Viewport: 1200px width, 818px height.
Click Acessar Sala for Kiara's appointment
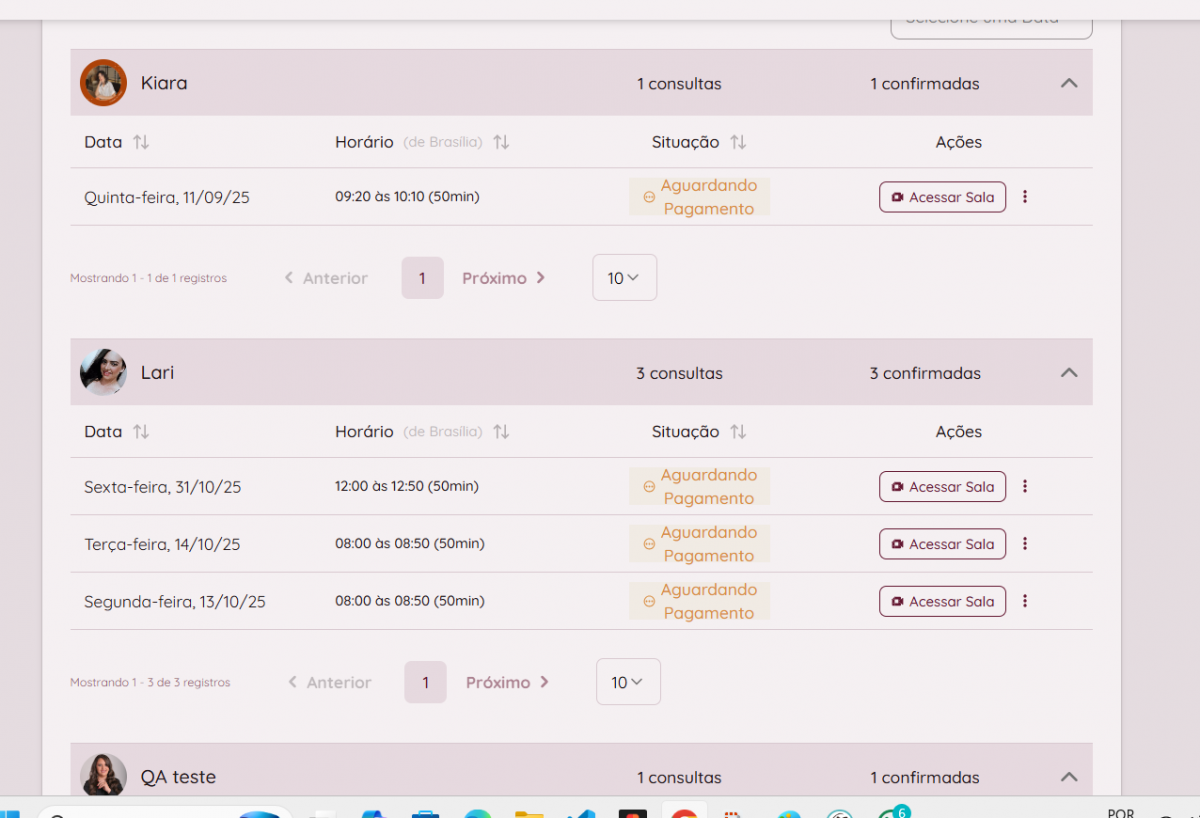(x=942, y=197)
